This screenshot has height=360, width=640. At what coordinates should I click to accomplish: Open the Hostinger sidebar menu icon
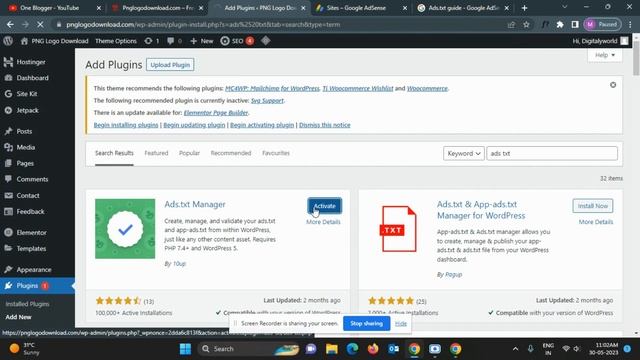coord(8,62)
